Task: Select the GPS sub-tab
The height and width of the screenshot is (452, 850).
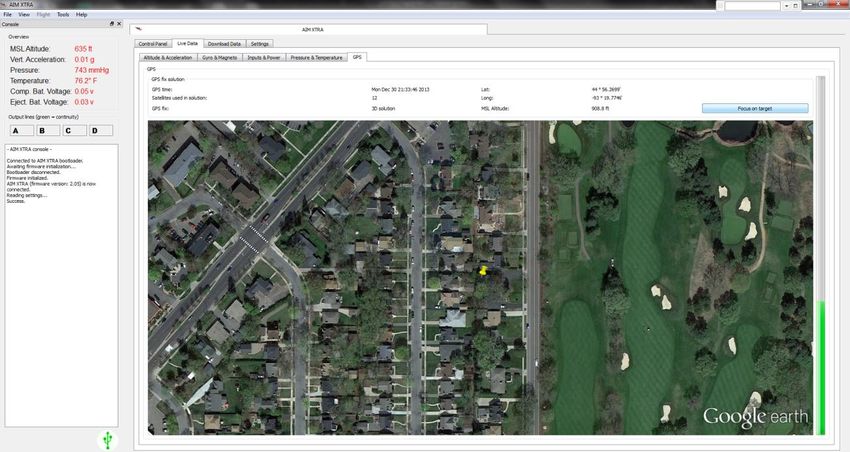Action: [357, 57]
